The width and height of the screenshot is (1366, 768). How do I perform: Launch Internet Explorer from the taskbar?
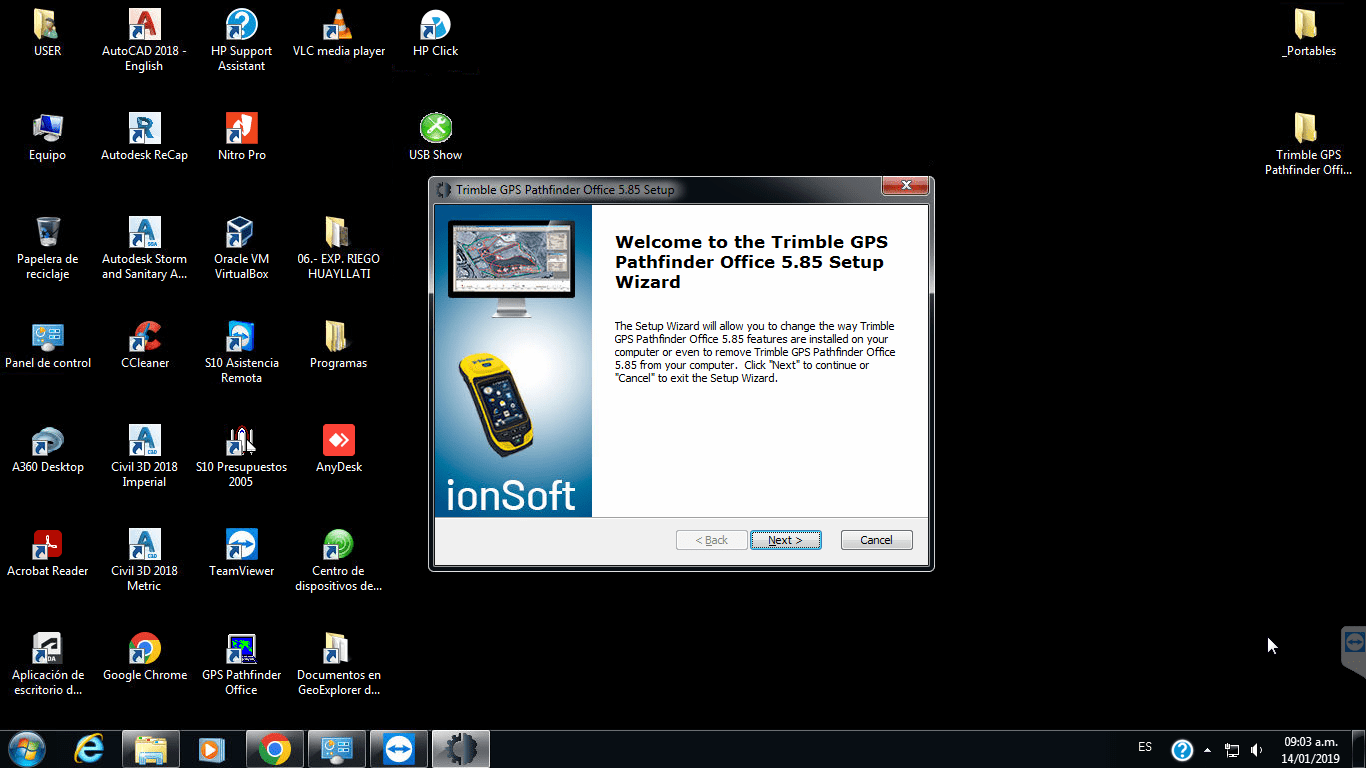(x=89, y=749)
